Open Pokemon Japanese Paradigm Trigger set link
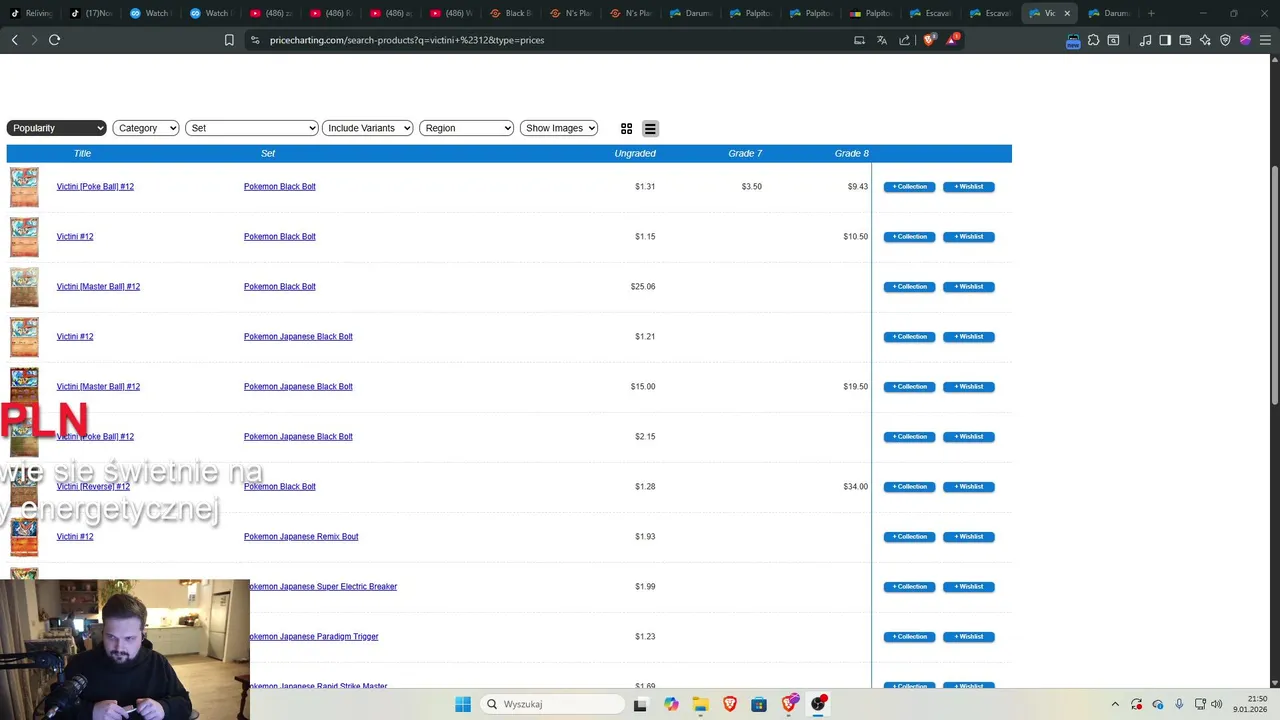This screenshot has height=720, width=1280. (313, 637)
